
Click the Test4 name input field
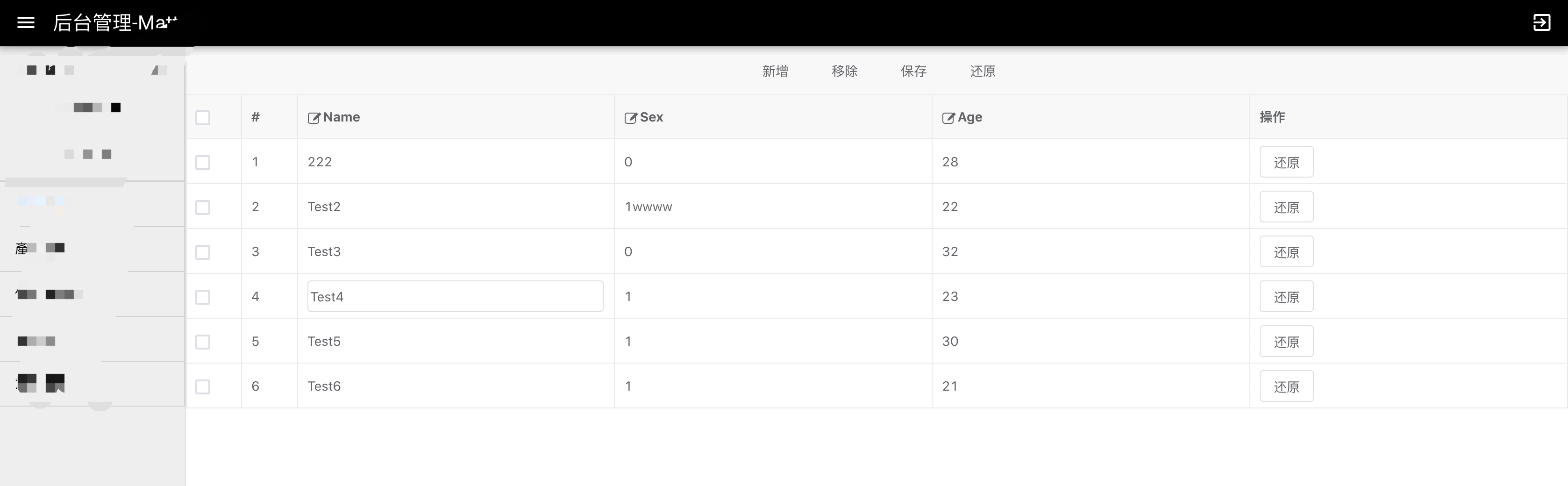(x=455, y=296)
